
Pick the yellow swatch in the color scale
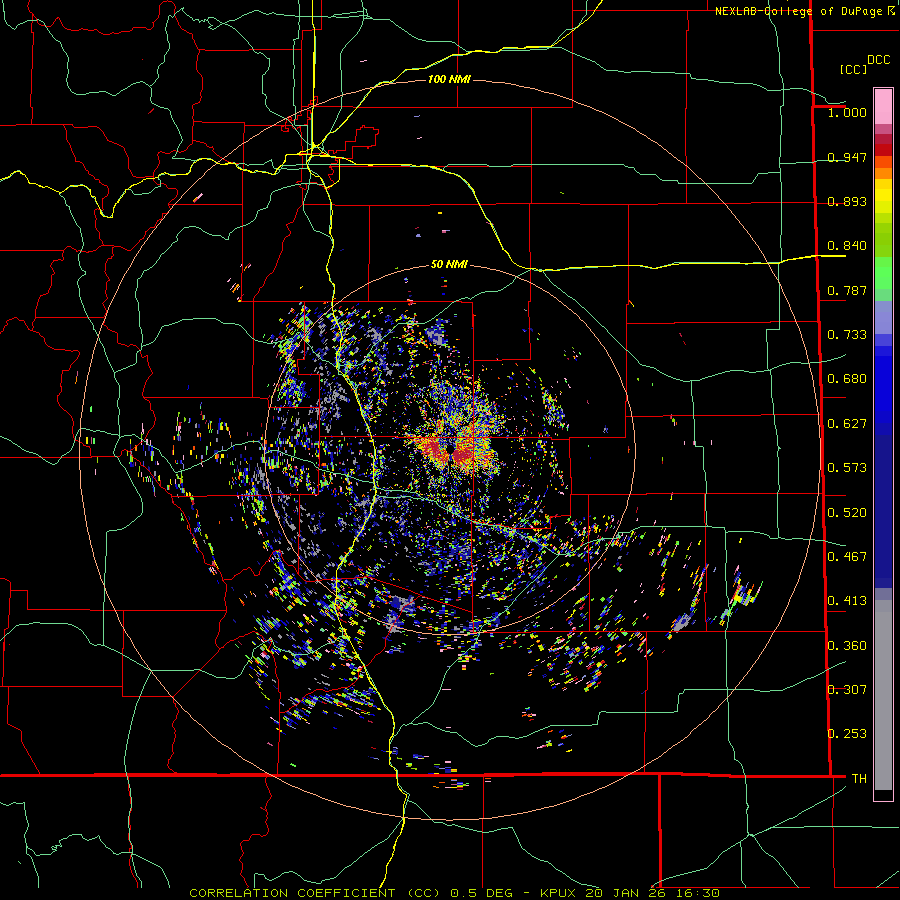883,196
